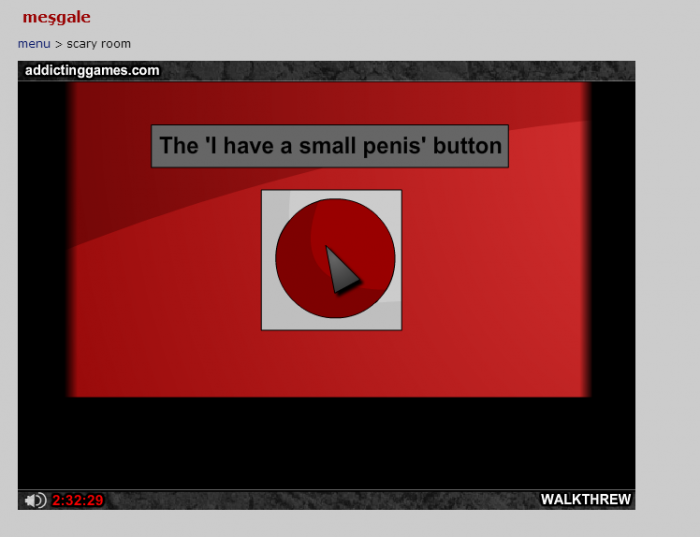700x537 pixels.
Task: Open the WALKTHREW link
Action: (586, 500)
